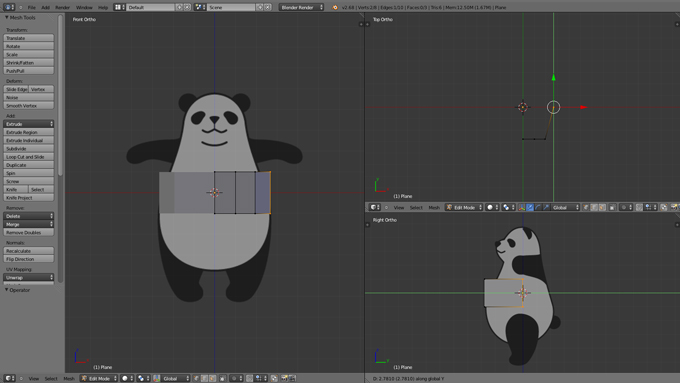Click the Translate button

tap(29, 38)
